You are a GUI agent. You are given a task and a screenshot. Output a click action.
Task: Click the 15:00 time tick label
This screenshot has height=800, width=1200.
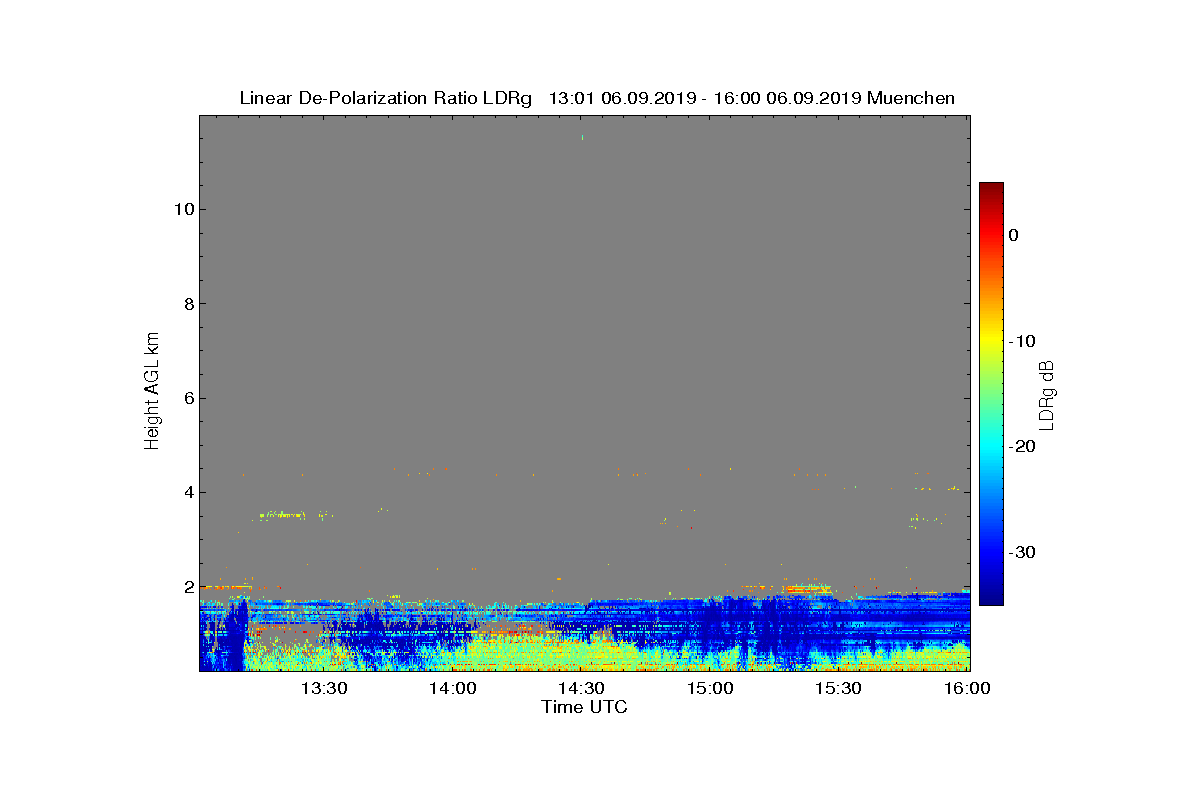[x=710, y=688]
